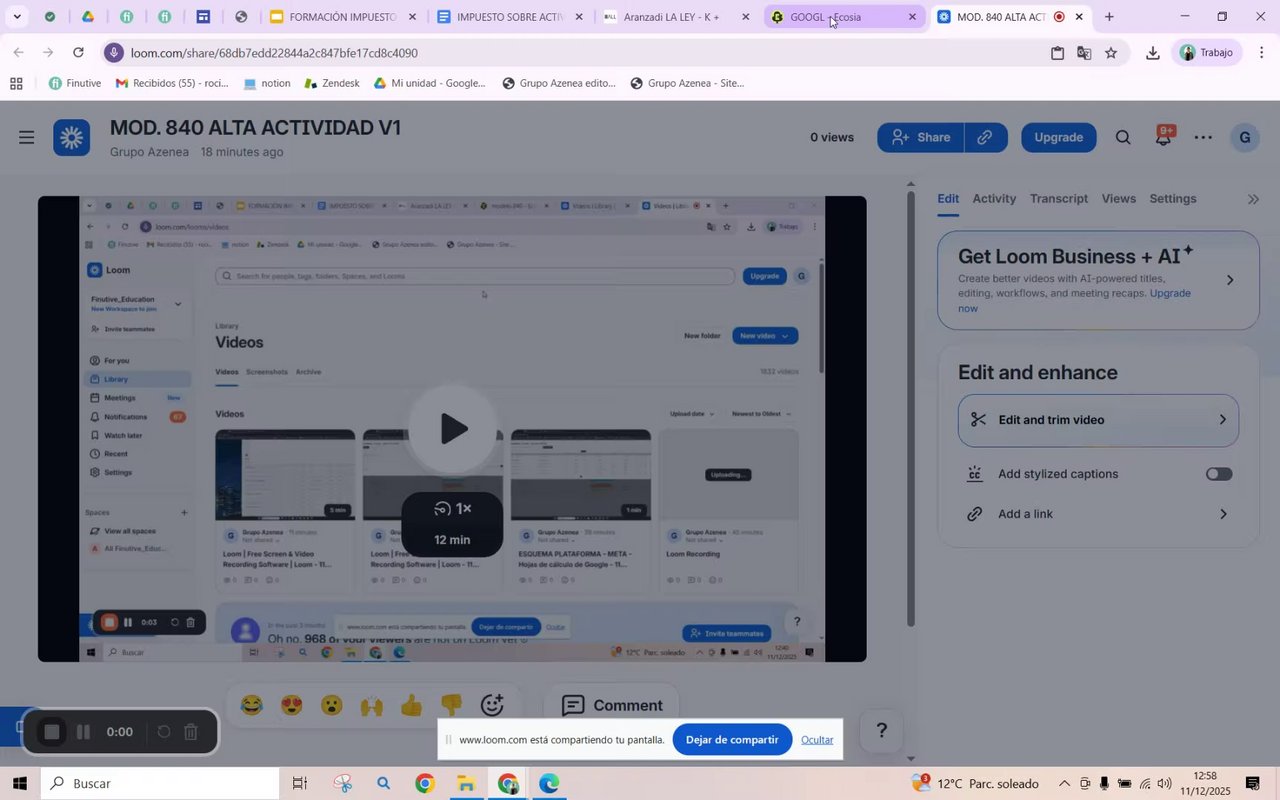The width and height of the screenshot is (1280, 800).
Task: Open the Windows Start menu
Action: (19, 784)
